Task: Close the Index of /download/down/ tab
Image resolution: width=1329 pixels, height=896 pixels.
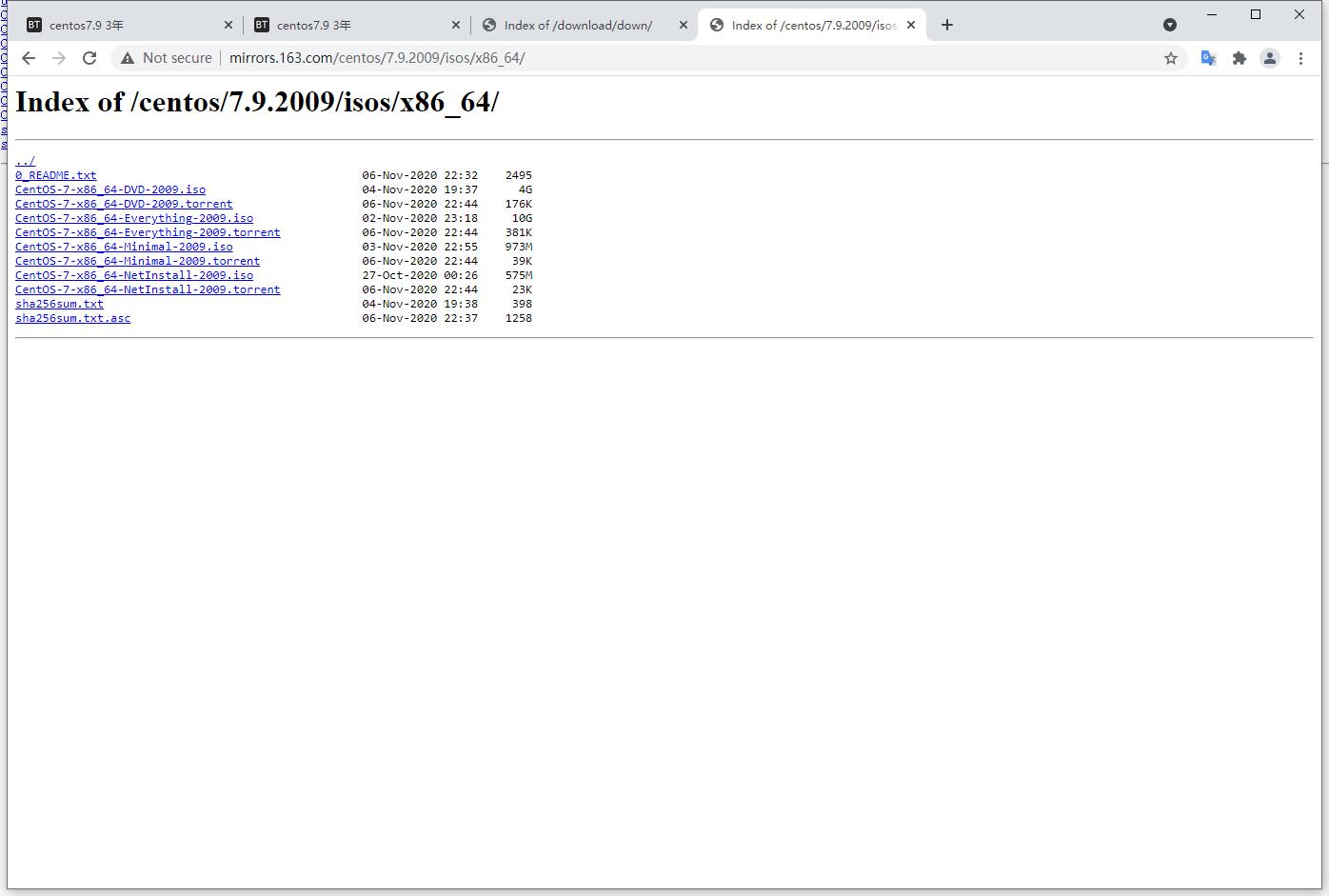Action: click(x=683, y=25)
